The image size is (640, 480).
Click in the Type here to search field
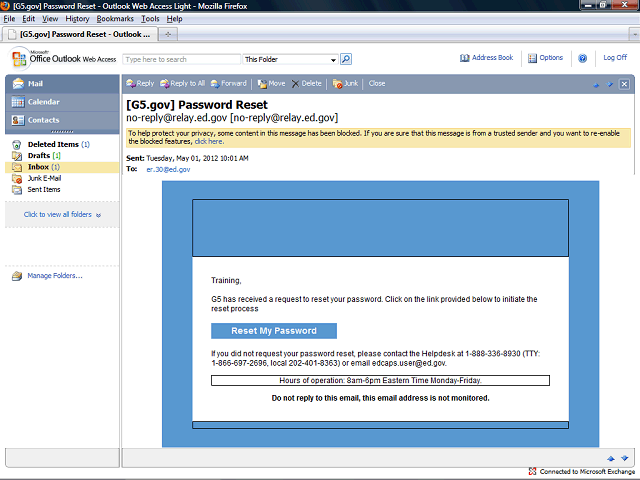182,60
